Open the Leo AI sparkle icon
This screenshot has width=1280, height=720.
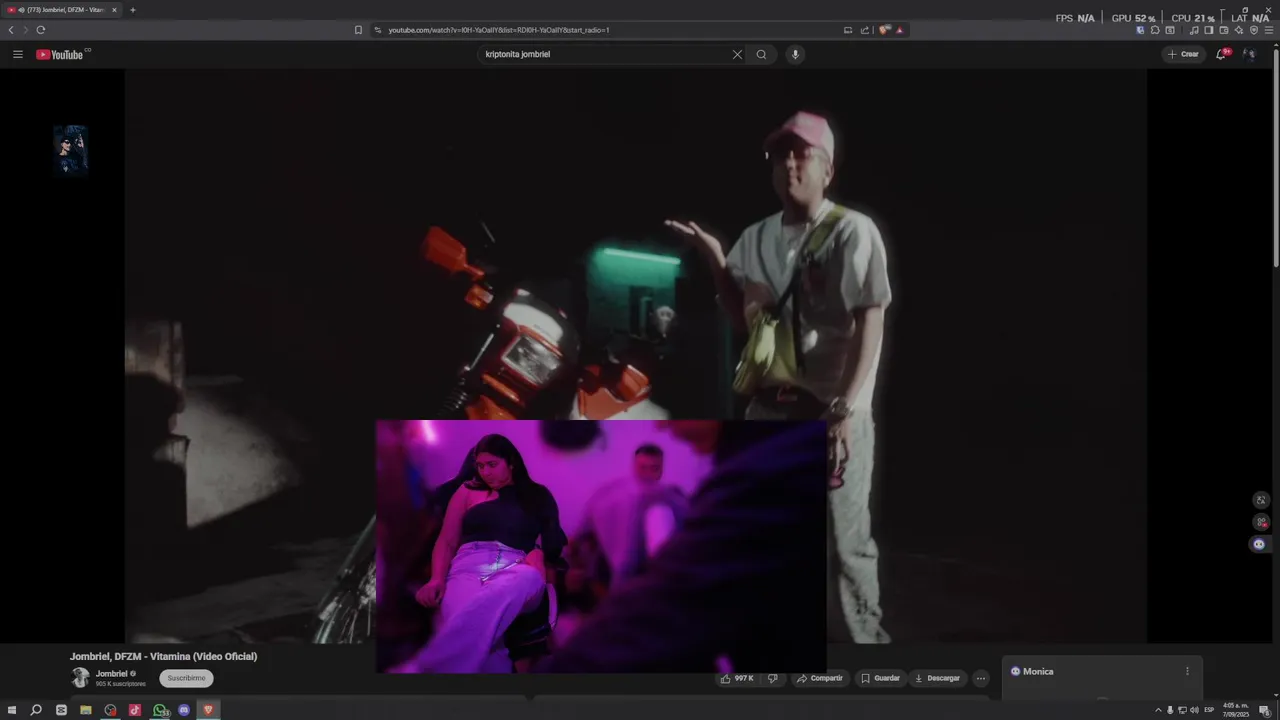click(1238, 30)
